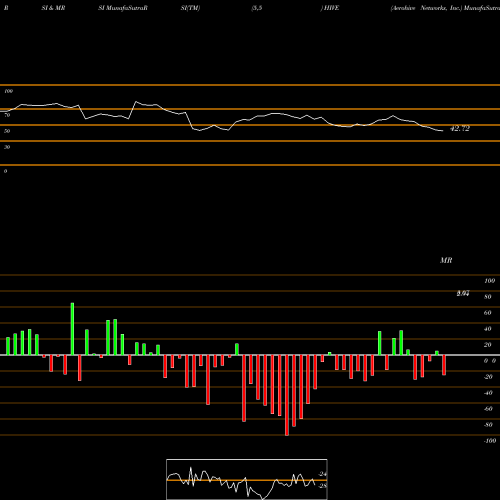
Task: Click the RSI axis label 30
Action: (x=7, y=147)
